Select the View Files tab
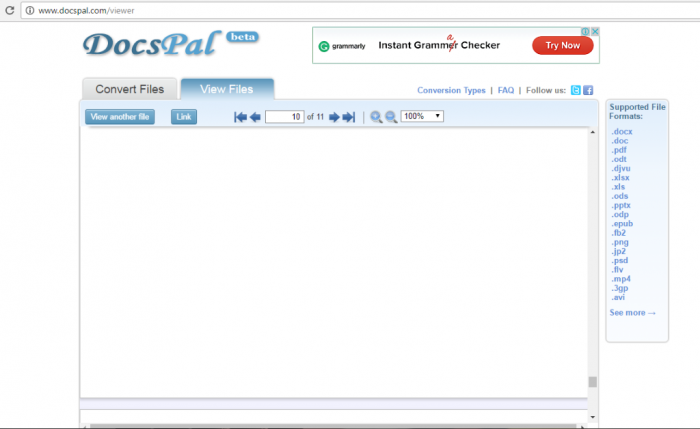This screenshot has height=429, width=700. [x=227, y=89]
